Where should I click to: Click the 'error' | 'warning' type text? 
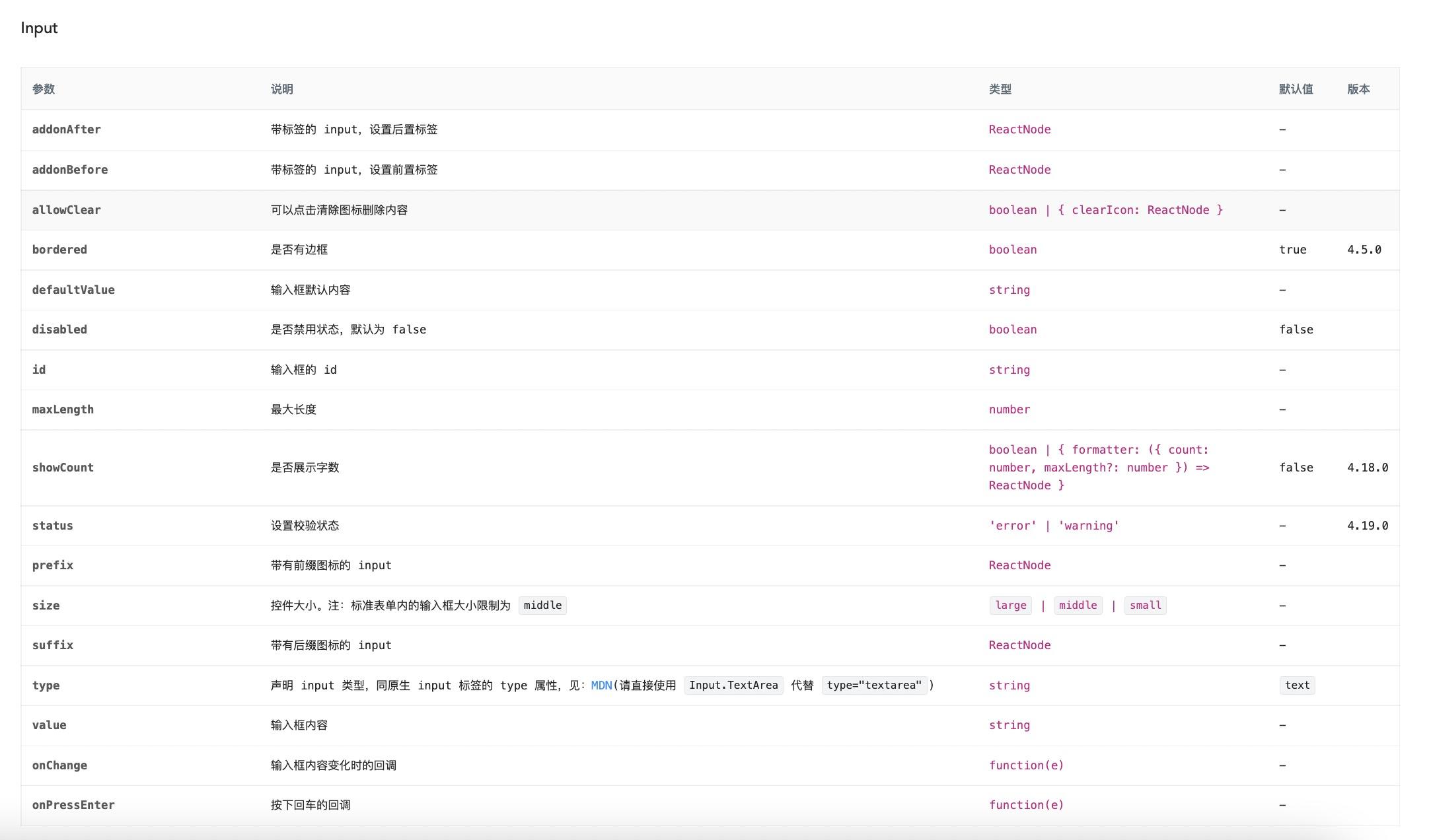tap(1054, 526)
